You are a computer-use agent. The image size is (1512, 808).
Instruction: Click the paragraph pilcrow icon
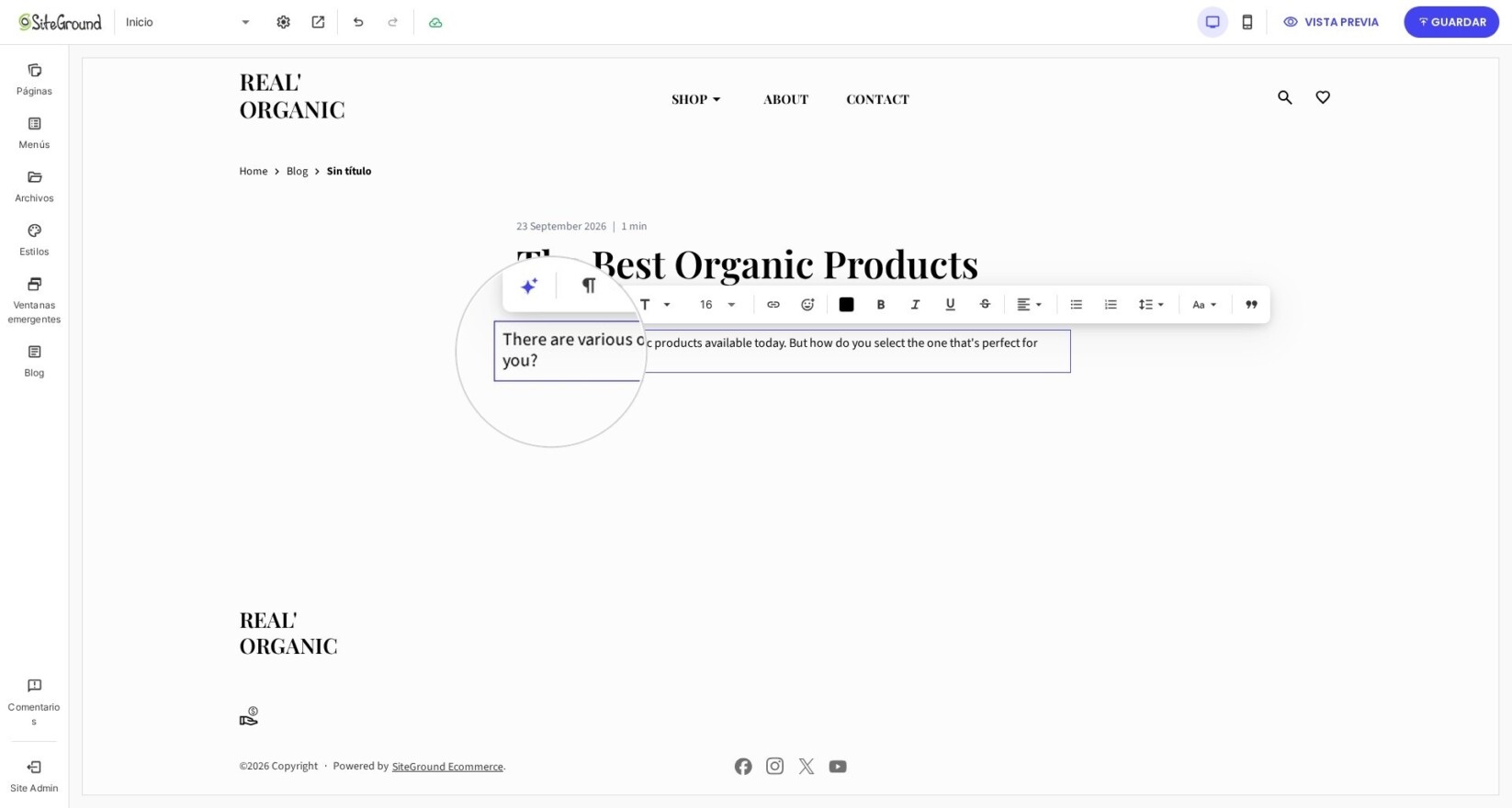pyautogui.click(x=589, y=286)
